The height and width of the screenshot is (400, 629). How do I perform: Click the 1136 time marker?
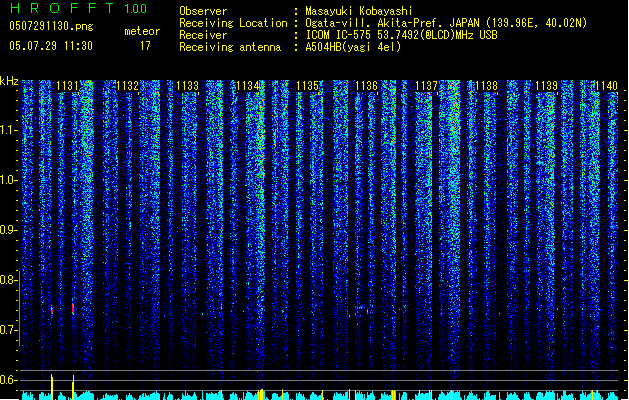tap(367, 86)
